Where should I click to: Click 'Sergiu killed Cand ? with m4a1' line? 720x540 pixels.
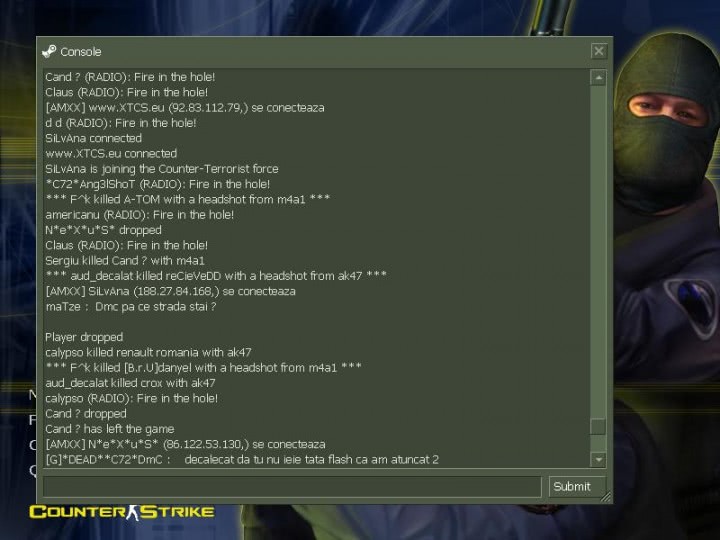[125, 261]
